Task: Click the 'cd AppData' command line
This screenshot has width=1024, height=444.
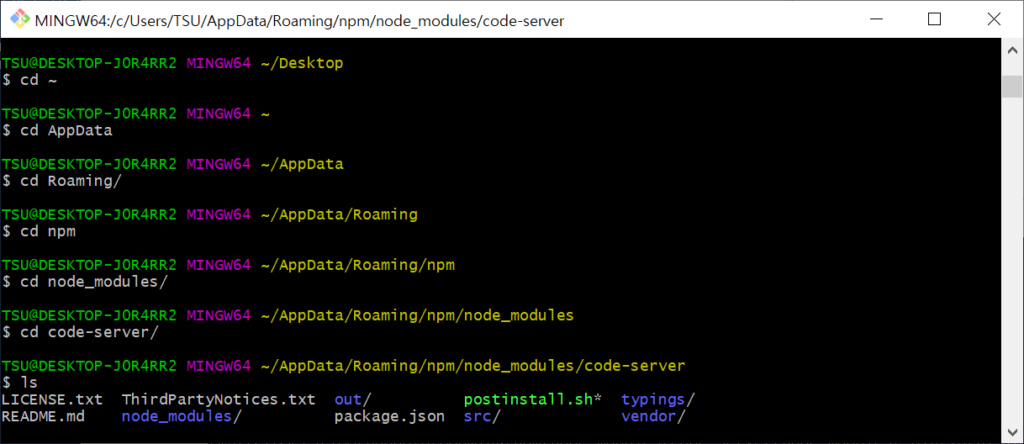Action: click(x=57, y=131)
